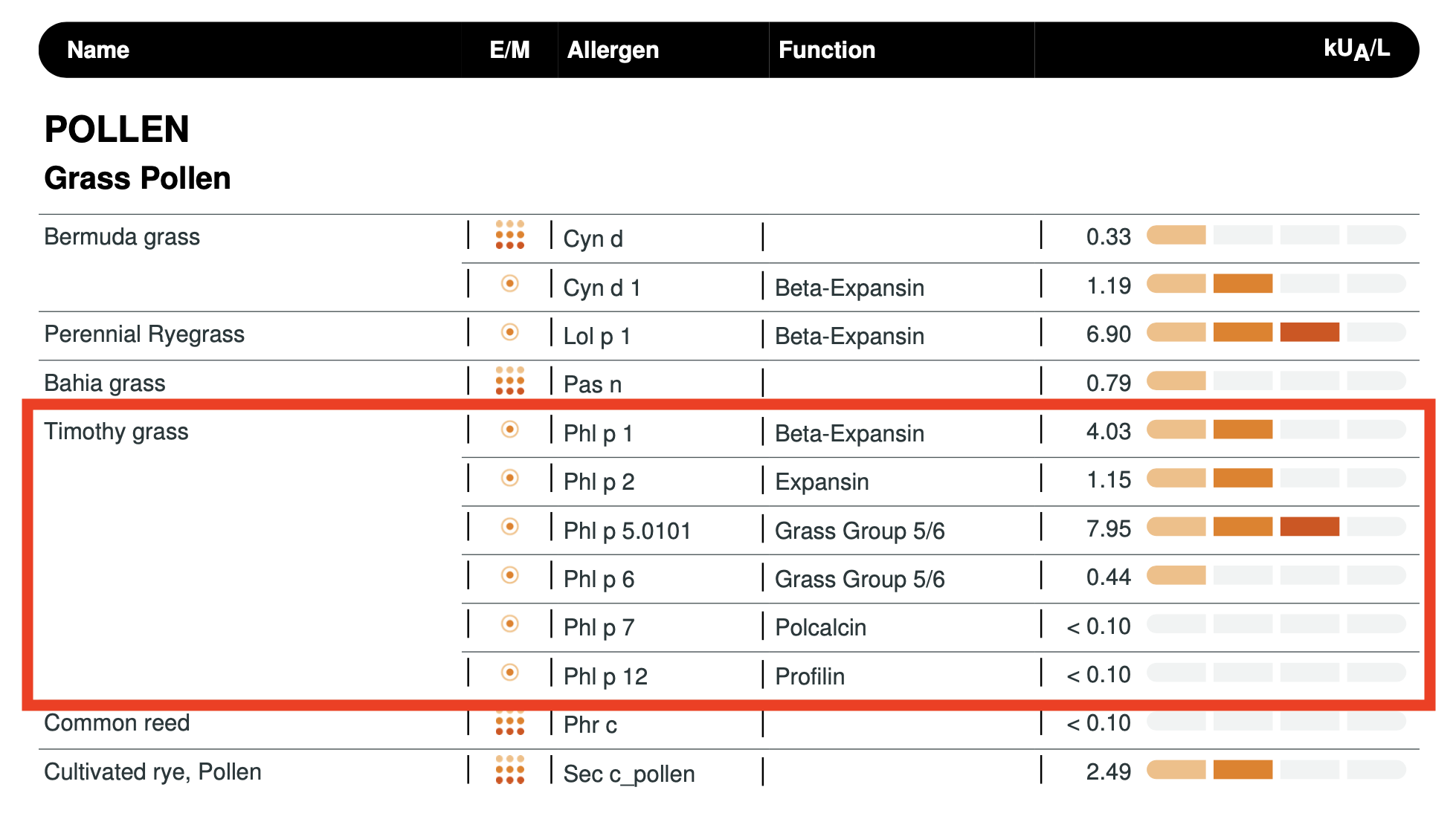The height and width of the screenshot is (819, 1456).
Task: Click the molecular component icon beside Cyn d 1
Action: [509, 284]
